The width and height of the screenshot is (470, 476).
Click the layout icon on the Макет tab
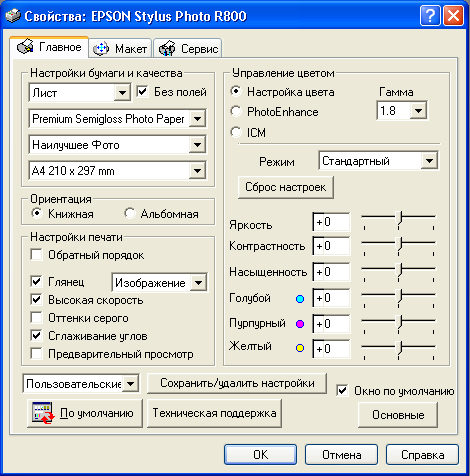101,49
